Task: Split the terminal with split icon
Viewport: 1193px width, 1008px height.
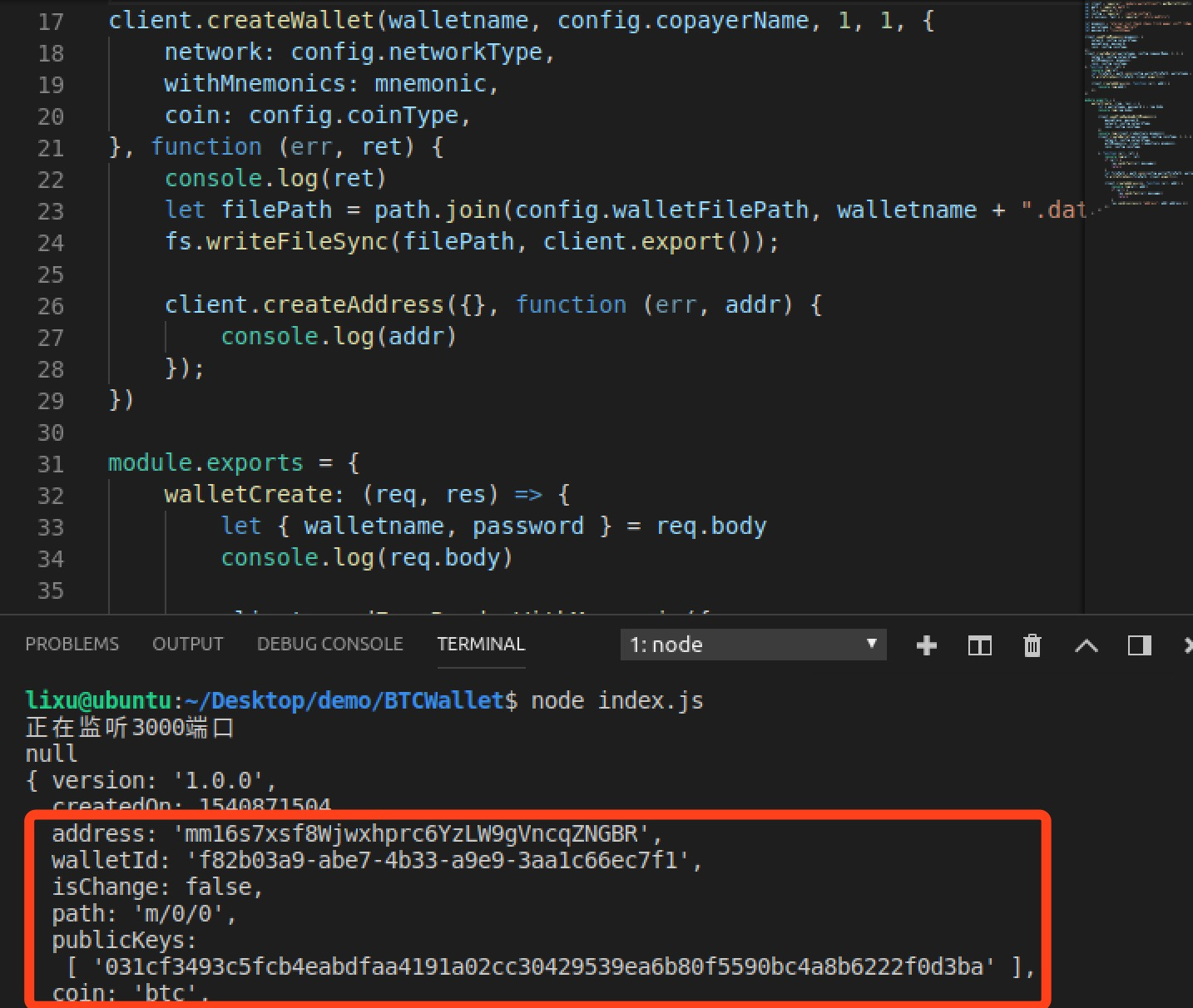Action: click(x=979, y=645)
